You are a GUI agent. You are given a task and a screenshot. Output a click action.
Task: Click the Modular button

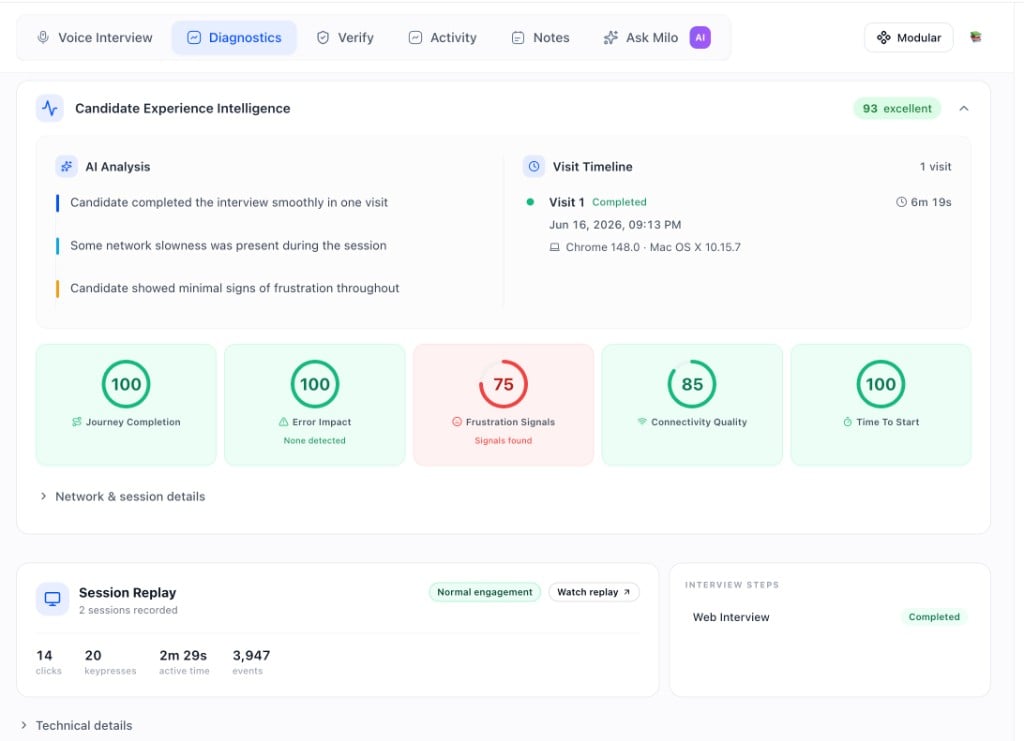(x=908, y=37)
